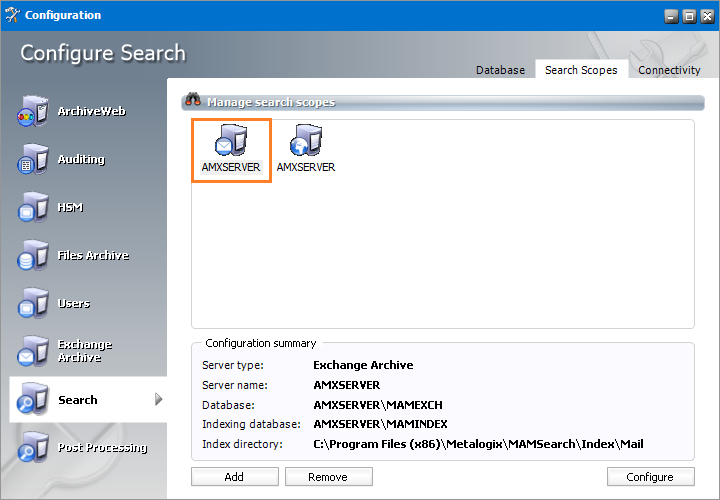This screenshot has width=720, height=500.
Task: Click the Users label
Action: (x=73, y=303)
